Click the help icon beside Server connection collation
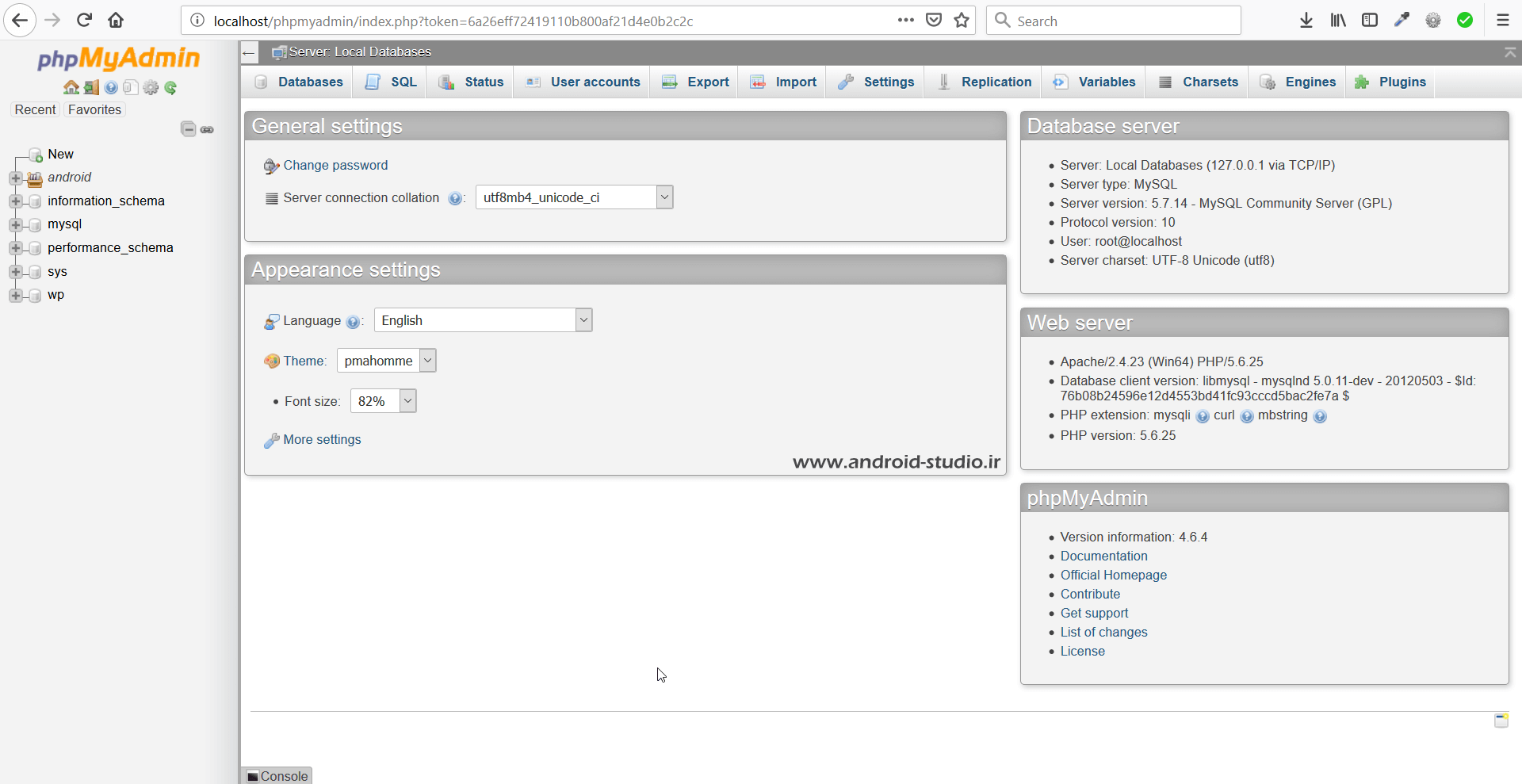 click(455, 198)
